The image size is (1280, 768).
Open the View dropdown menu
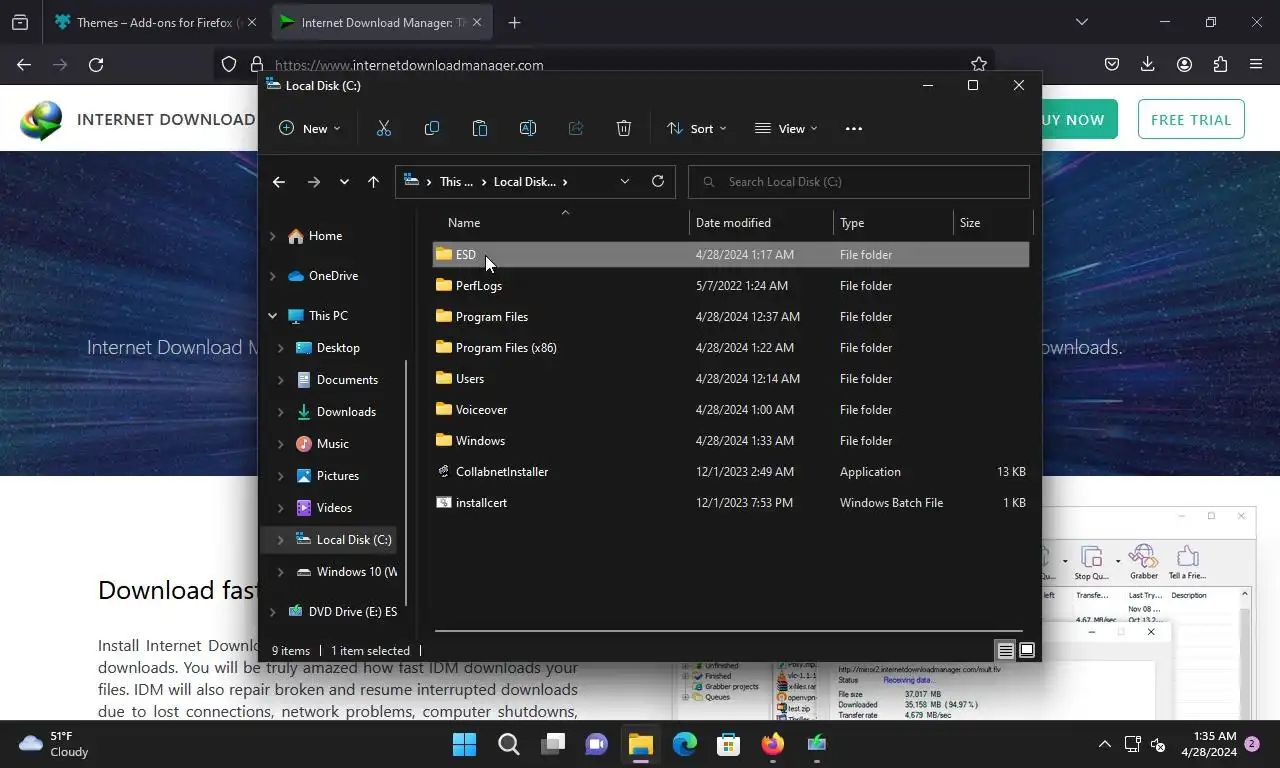(x=786, y=128)
